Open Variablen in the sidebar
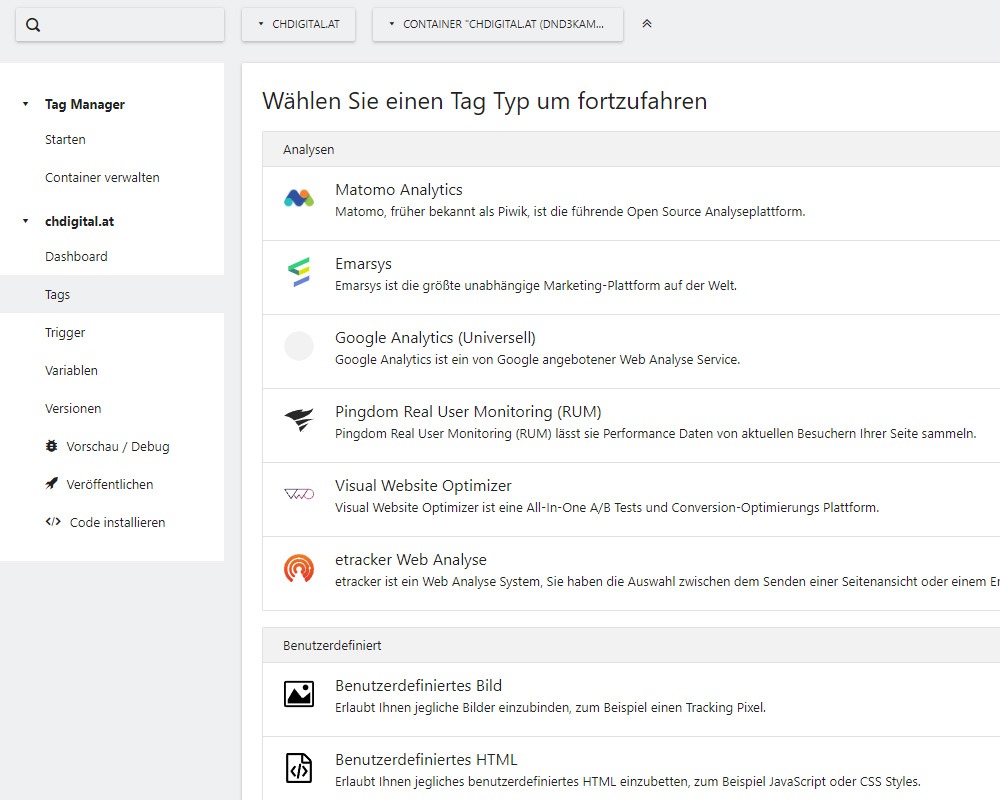Image resolution: width=1000 pixels, height=800 pixels. coord(71,371)
